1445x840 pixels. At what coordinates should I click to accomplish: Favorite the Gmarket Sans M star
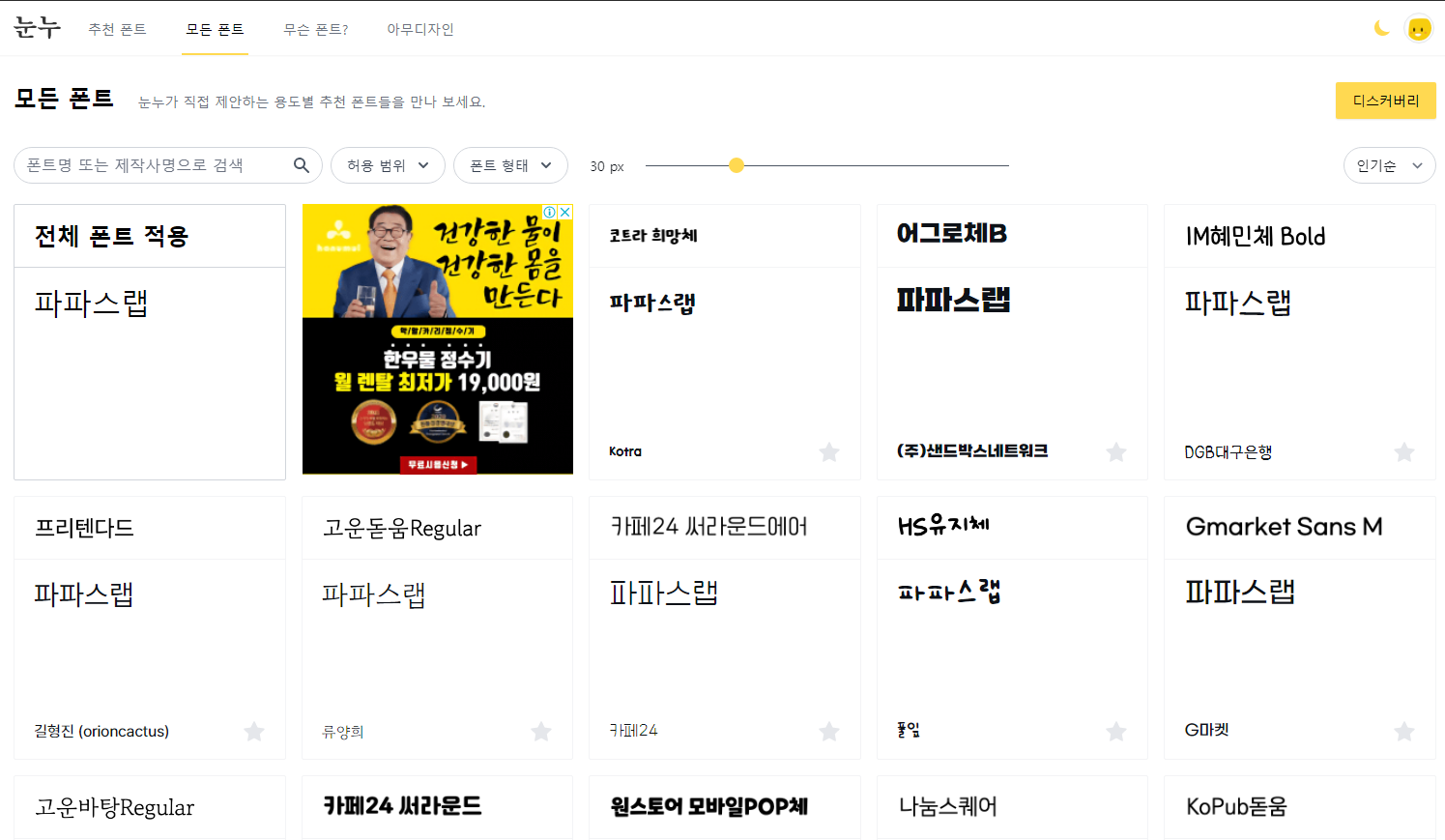(x=1404, y=732)
